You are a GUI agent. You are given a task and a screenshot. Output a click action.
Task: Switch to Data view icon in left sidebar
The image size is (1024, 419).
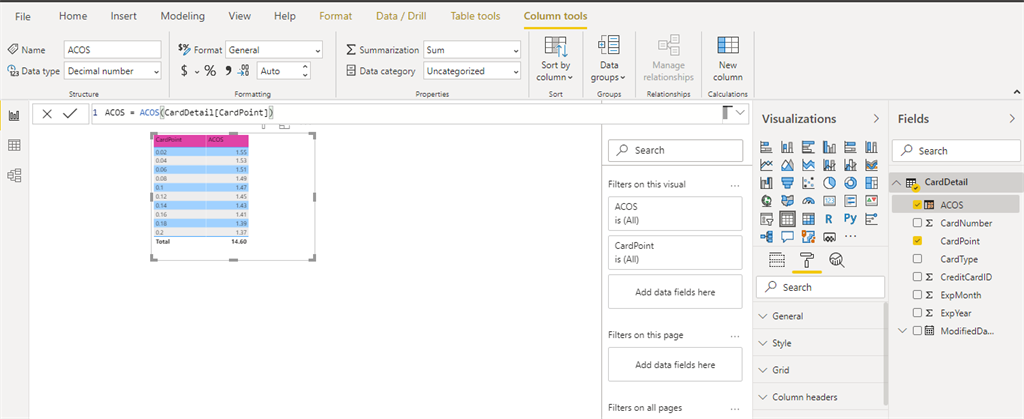pyautogui.click(x=14, y=146)
